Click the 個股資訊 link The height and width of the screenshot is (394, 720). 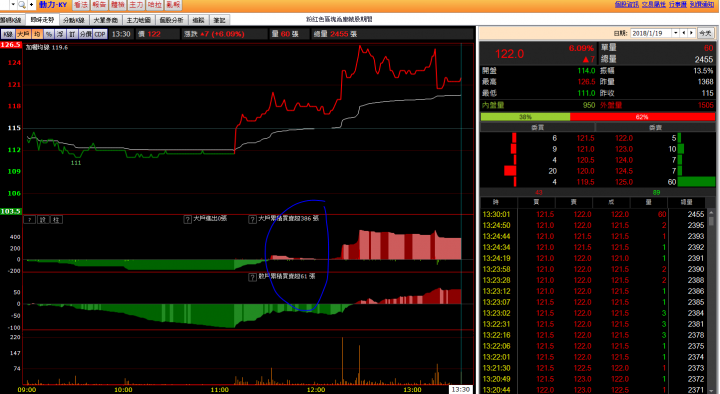[627, 4]
